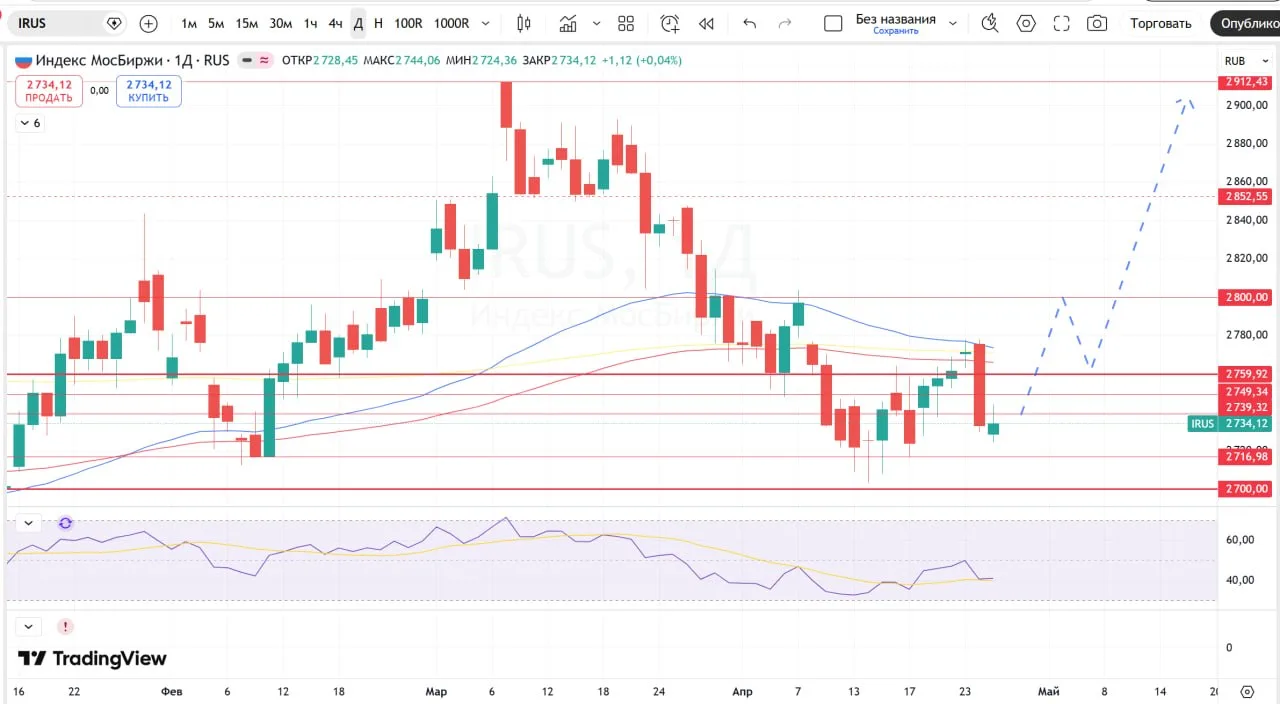Select the 15м timeframe
This screenshot has height=704, width=1280.
[247, 23]
